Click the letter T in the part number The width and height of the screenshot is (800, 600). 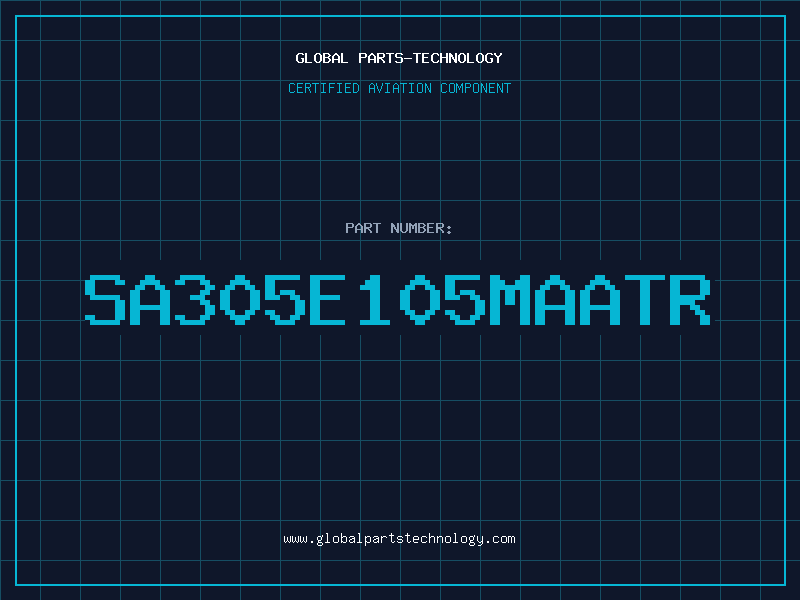coord(645,299)
